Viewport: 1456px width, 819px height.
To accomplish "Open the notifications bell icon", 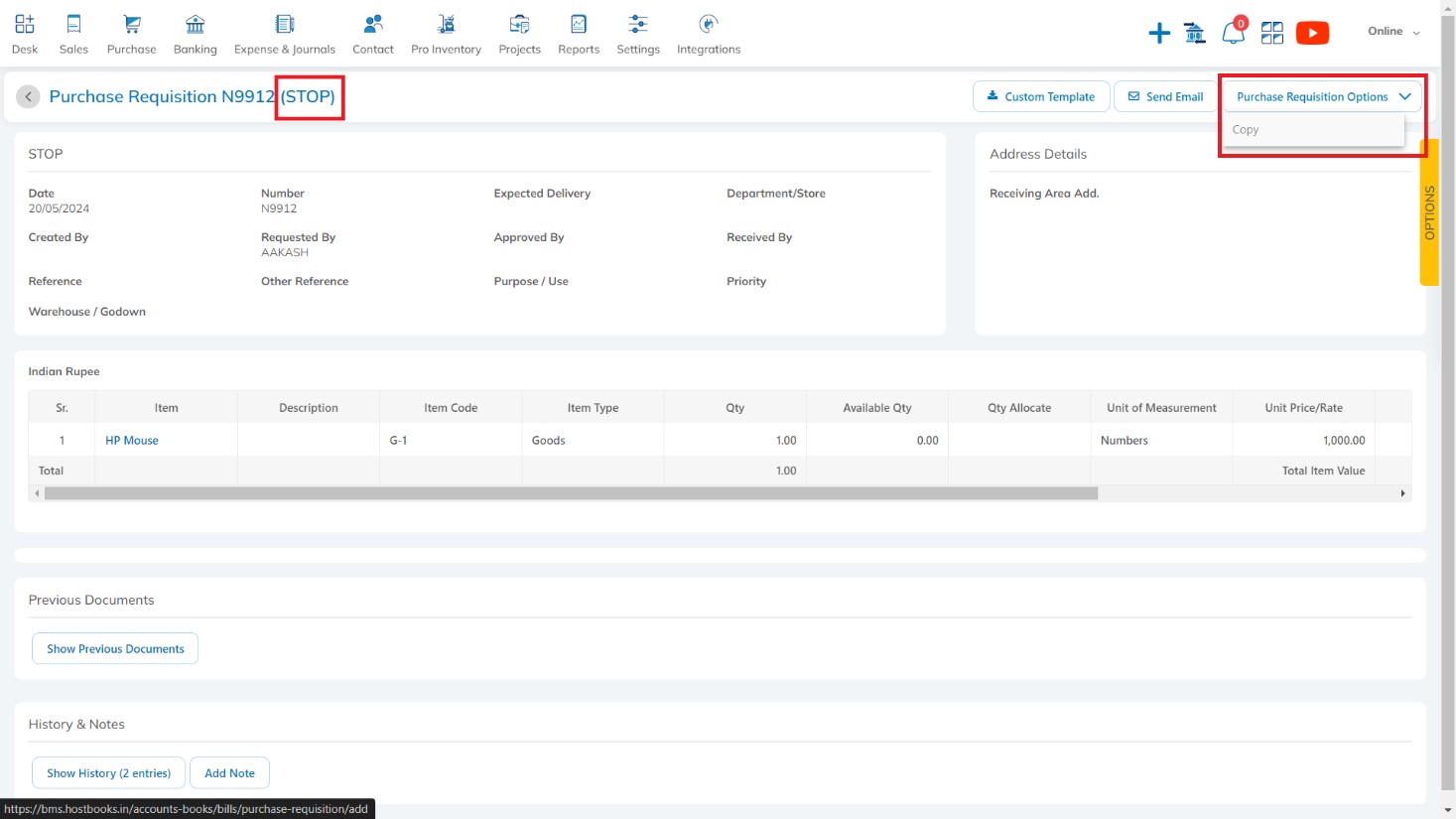I will coord(1234,32).
